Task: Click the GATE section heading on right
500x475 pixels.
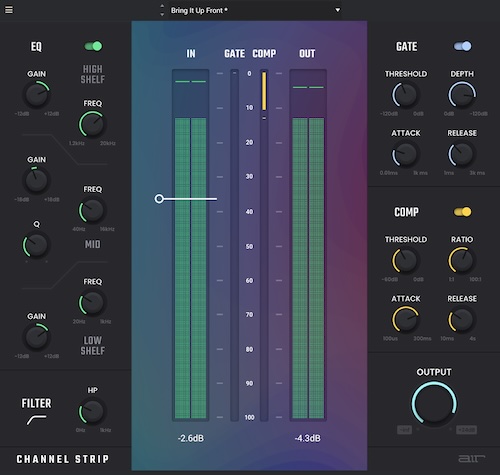Action: pyautogui.click(x=406, y=47)
